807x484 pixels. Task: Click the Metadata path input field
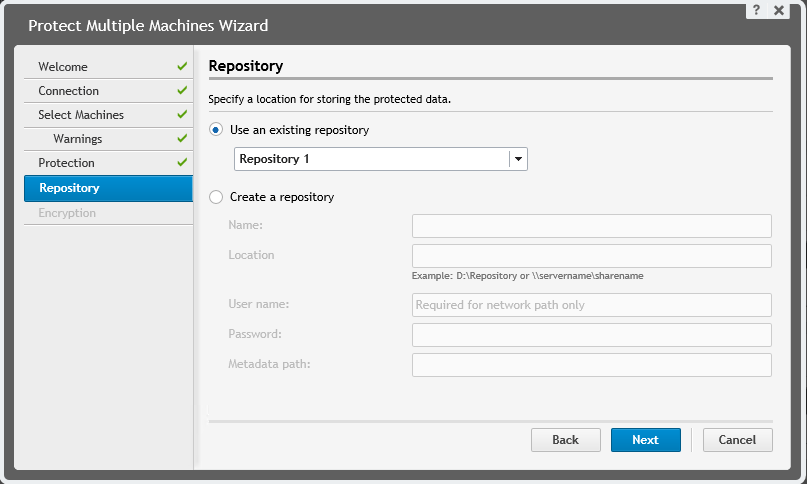(591, 365)
